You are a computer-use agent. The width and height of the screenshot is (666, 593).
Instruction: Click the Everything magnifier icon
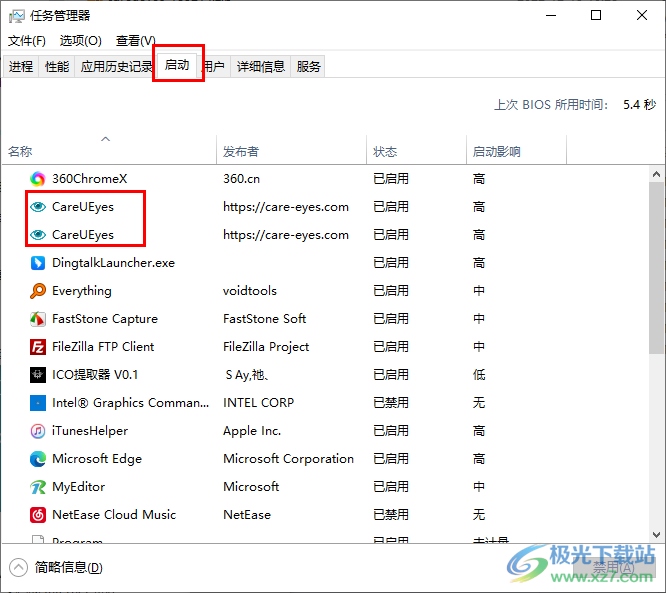tap(38, 291)
